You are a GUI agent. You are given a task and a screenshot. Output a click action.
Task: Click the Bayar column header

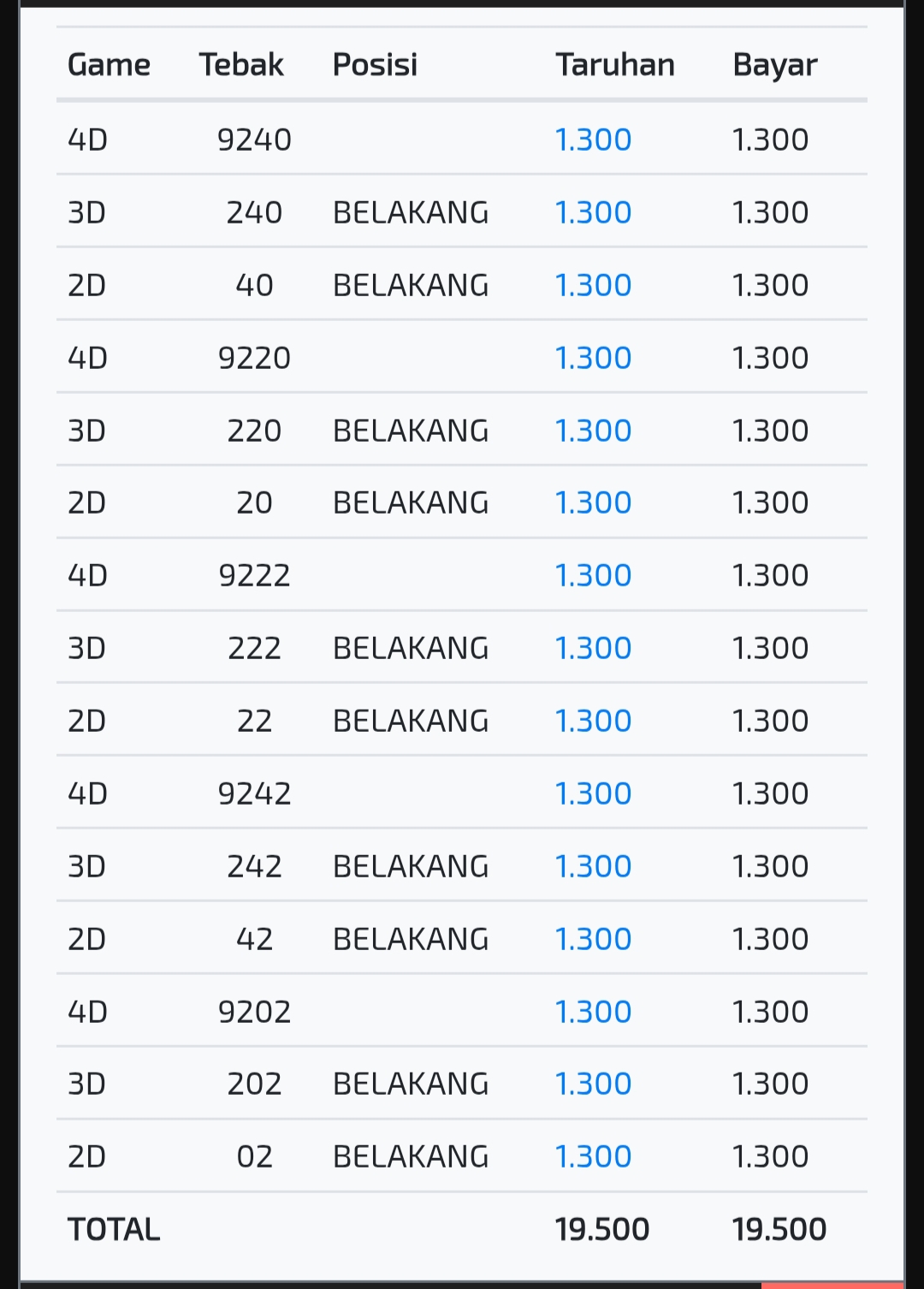(x=775, y=65)
